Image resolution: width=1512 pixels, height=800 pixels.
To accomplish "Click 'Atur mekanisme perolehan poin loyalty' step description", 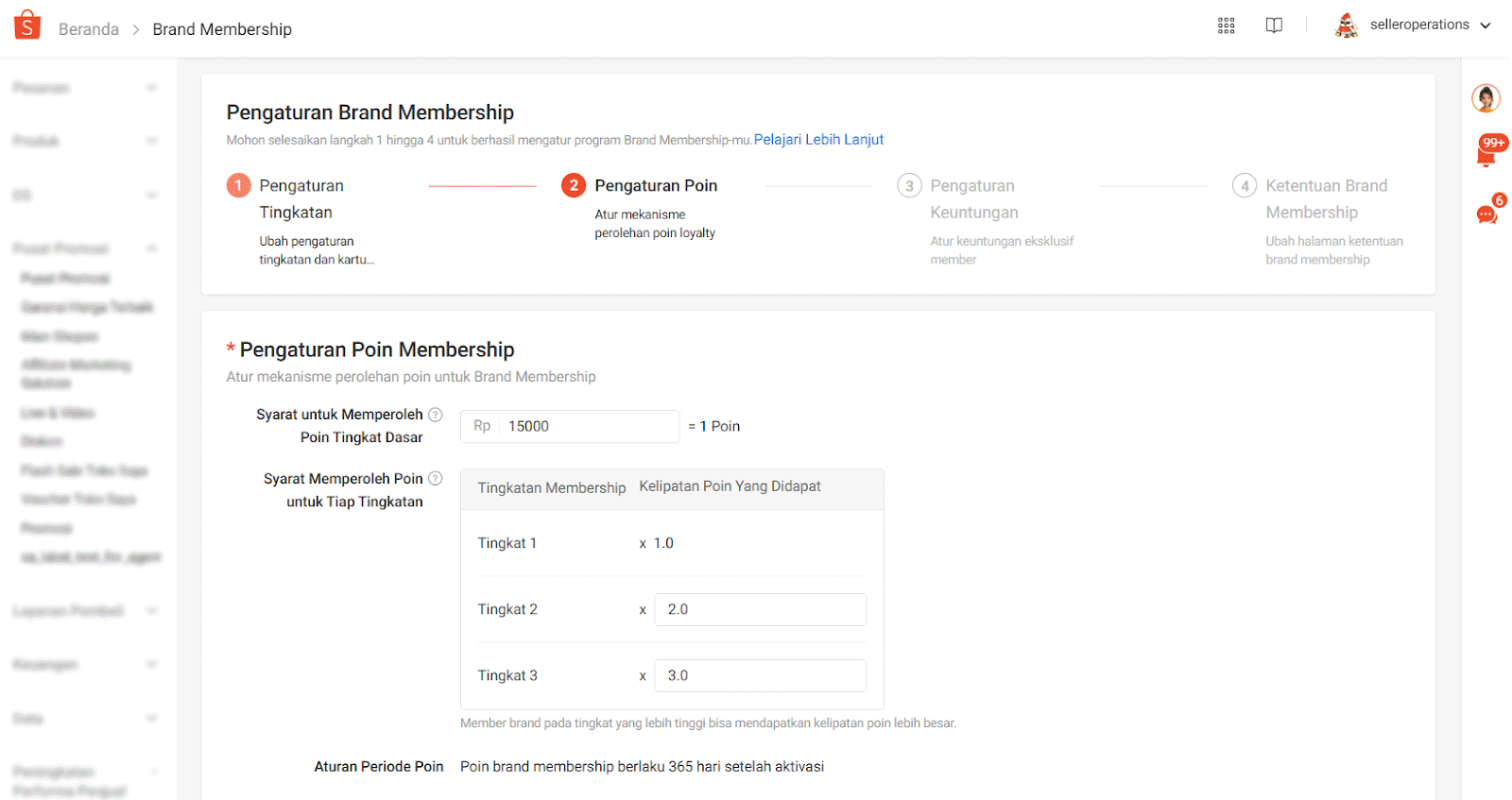I will pos(655,224).
